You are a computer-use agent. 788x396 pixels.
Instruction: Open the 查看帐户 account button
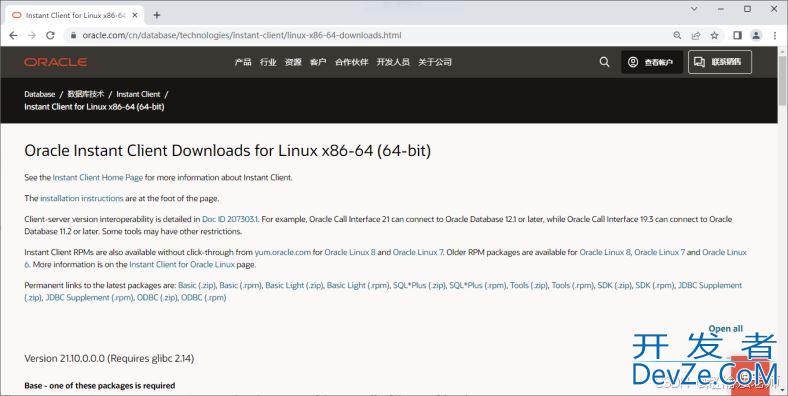coord(652,62)
